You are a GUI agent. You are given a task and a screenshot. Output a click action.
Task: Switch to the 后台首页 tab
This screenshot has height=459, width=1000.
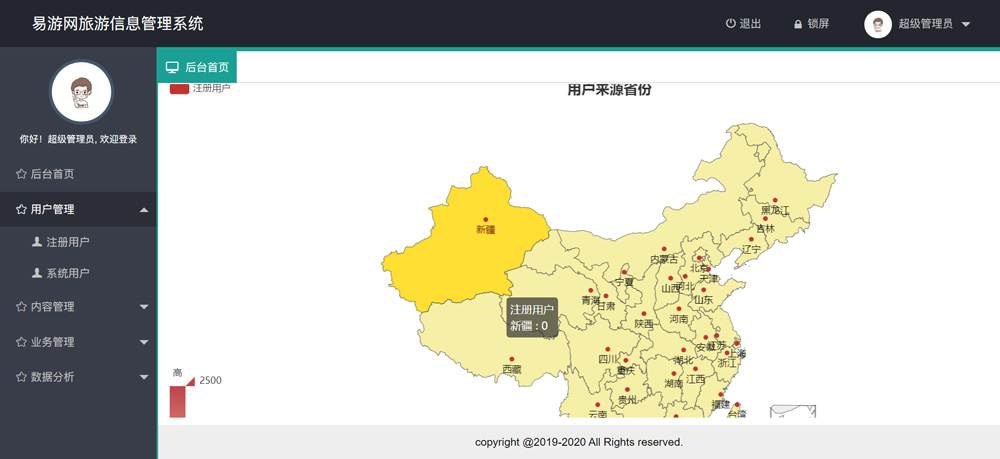(x=197, y=67)
